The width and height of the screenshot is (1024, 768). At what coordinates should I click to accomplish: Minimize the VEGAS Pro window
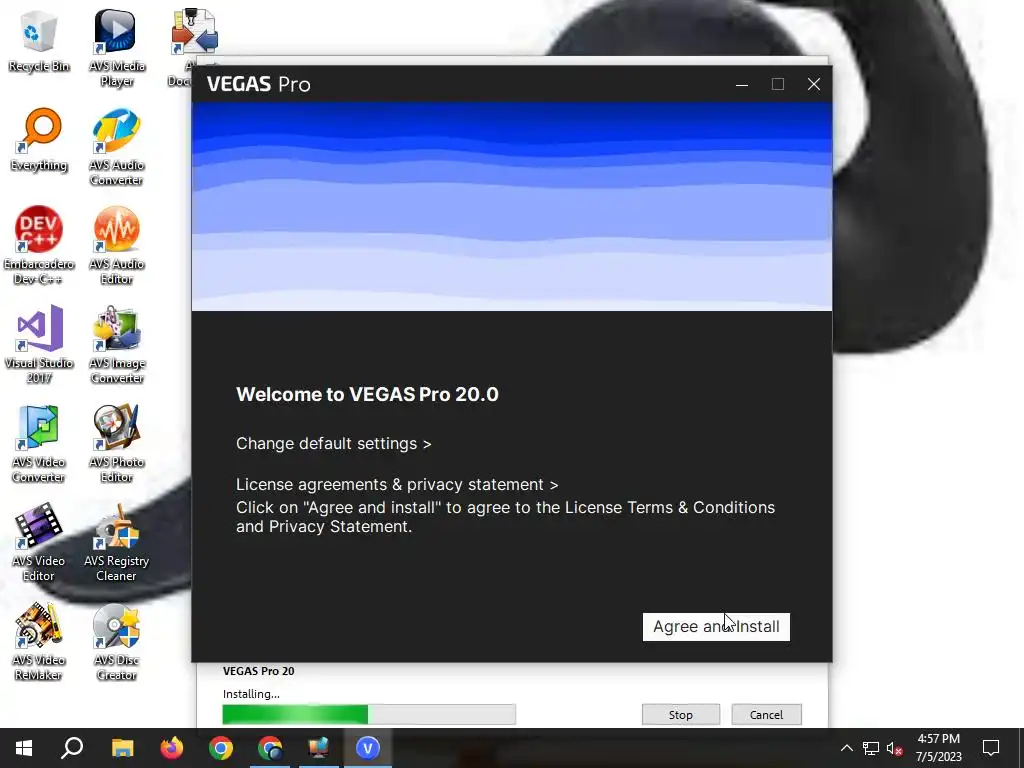click(x=742, y=84)
